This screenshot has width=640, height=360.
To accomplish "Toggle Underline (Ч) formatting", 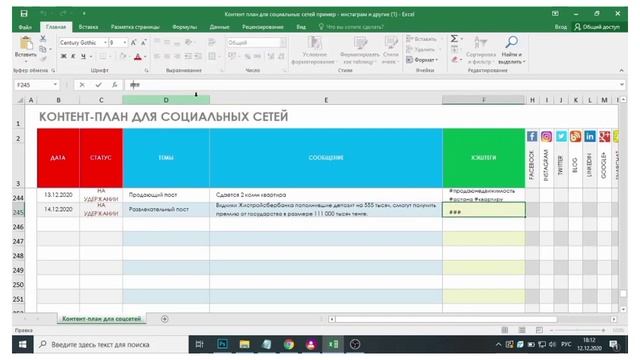I will 83,57.
